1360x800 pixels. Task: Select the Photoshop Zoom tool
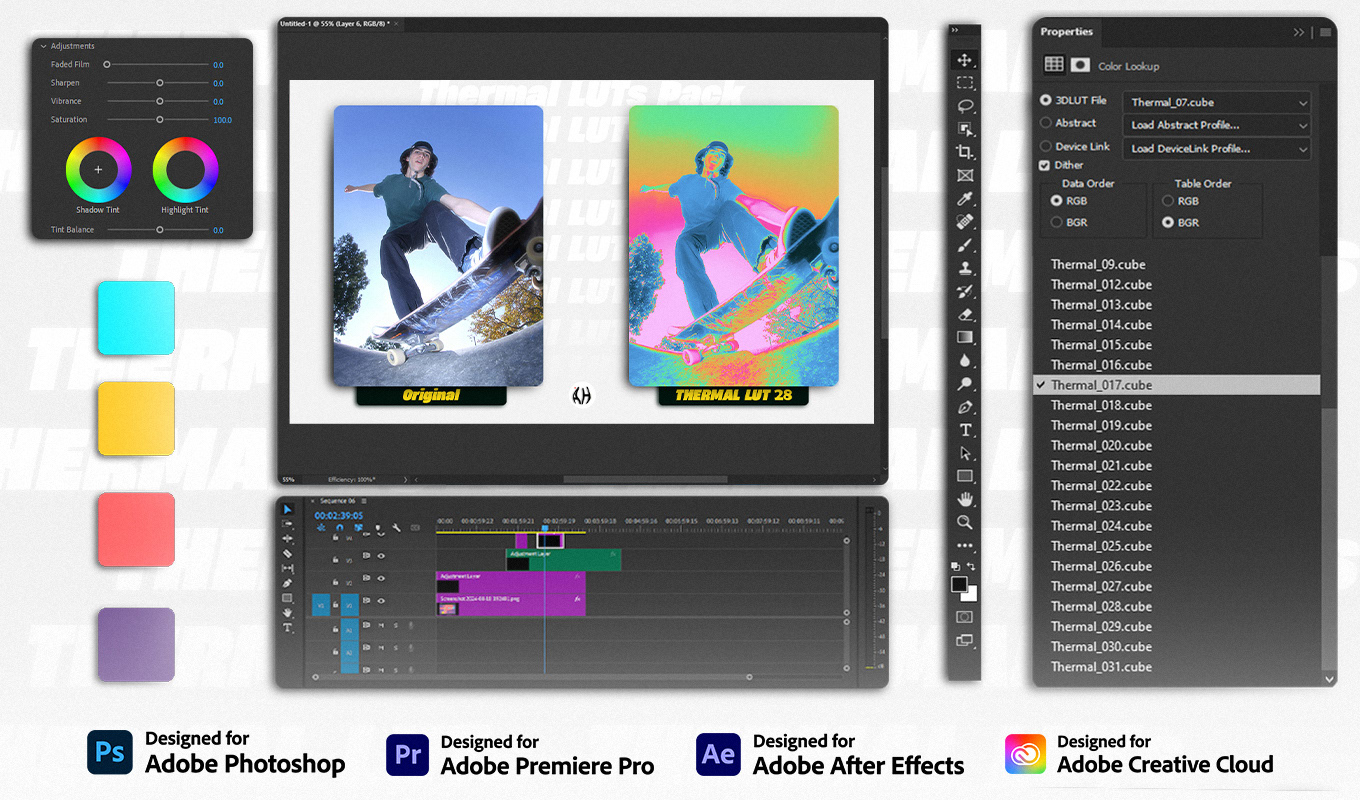965,522
